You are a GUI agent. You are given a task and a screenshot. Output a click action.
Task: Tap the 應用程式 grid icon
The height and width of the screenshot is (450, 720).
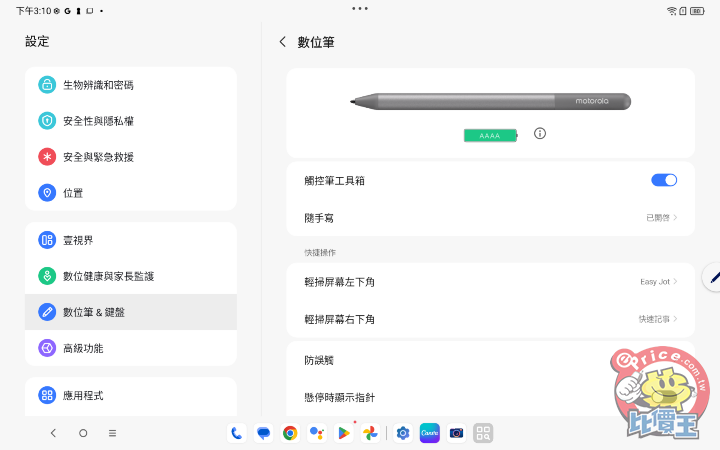(47, 395)
